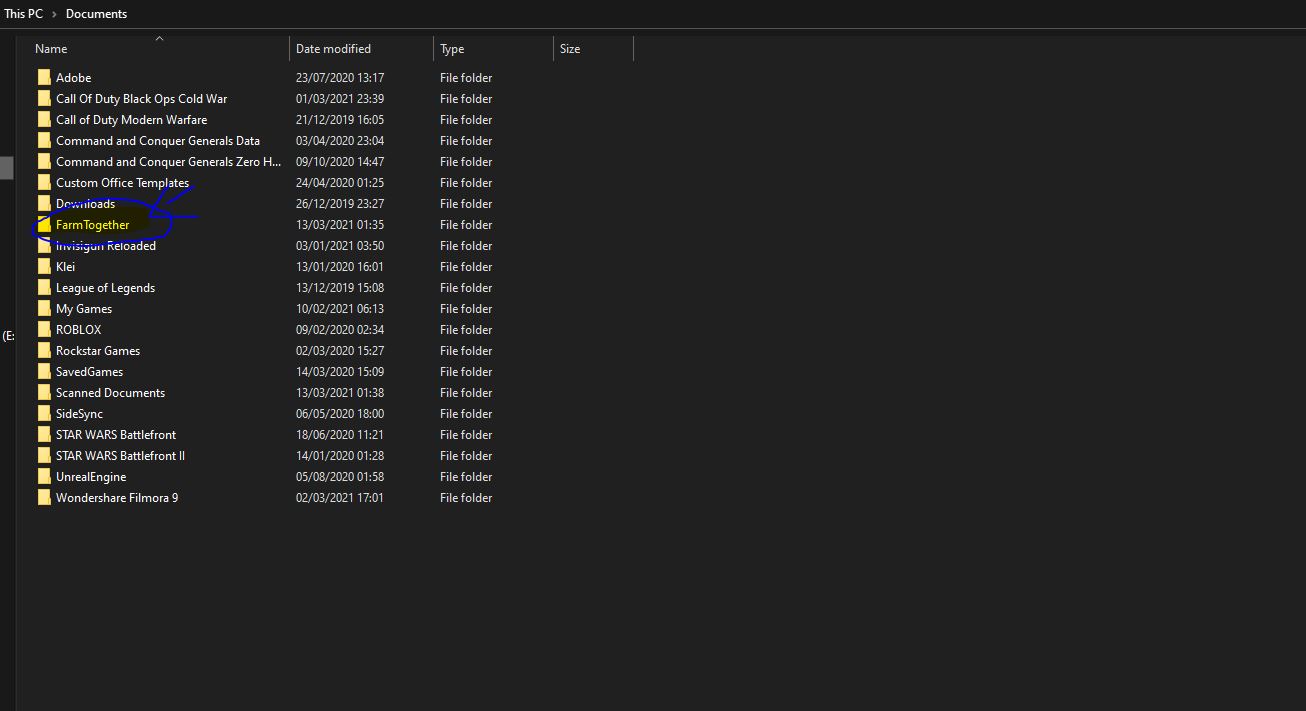Viewport: 1306px width, 711px height.
Task: Select the SavedGames folder icon
Action: tap(44, 372)
